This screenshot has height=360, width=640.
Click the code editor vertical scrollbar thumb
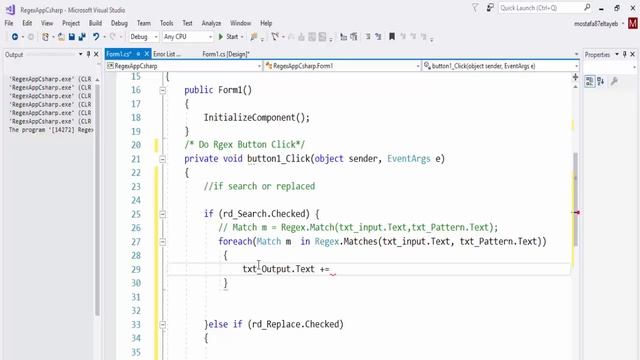(x=576, y=199)
